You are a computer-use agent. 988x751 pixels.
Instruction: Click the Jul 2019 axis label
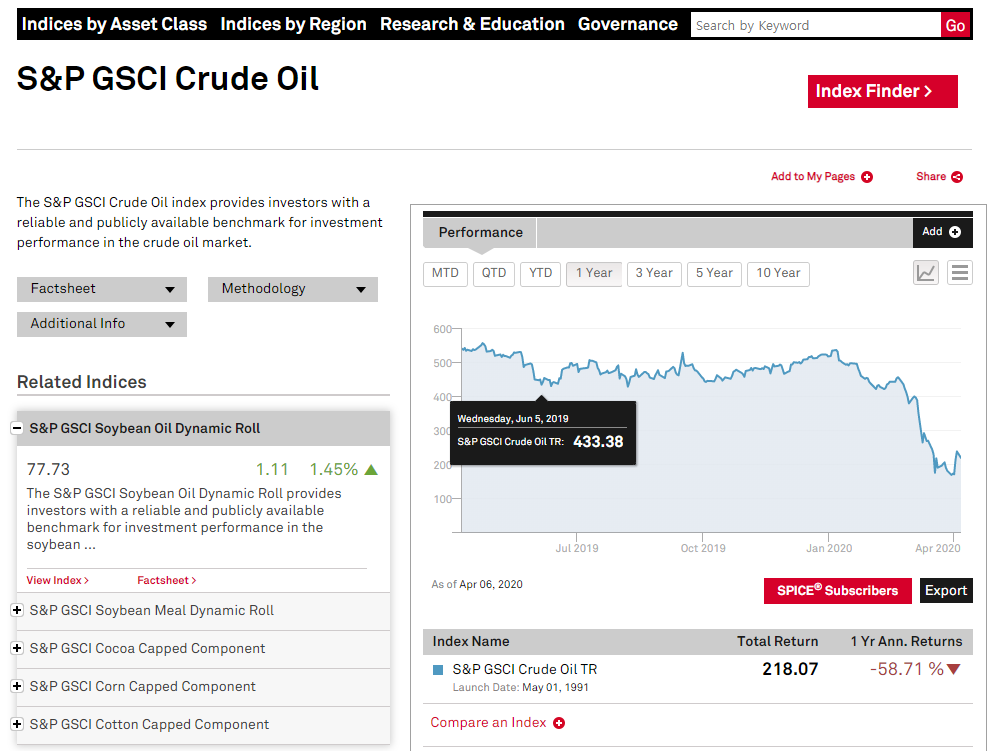coord(577,548)
